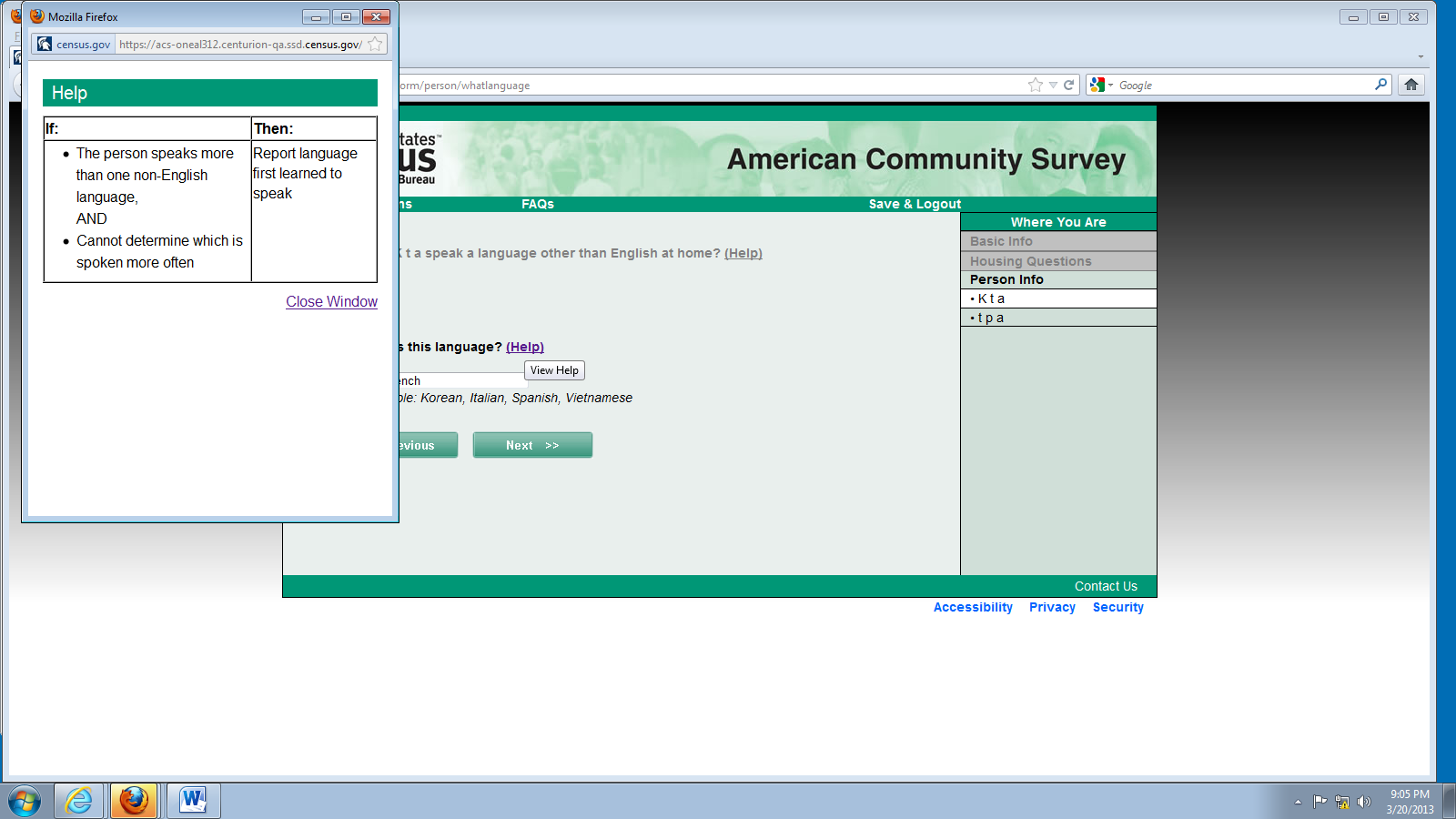Click the bookmark star in the Help popup address bar

tap(375, 44)
